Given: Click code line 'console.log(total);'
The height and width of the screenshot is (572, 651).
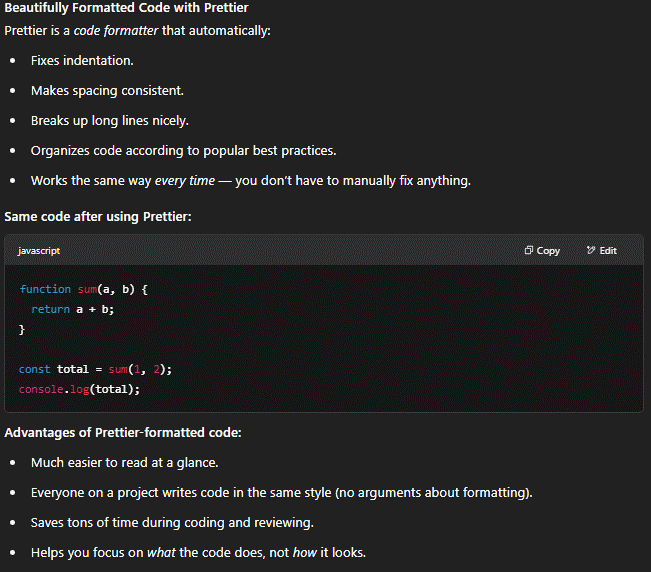Looking at the screenshot, I should pyautogui.click(x=79, y=389).
